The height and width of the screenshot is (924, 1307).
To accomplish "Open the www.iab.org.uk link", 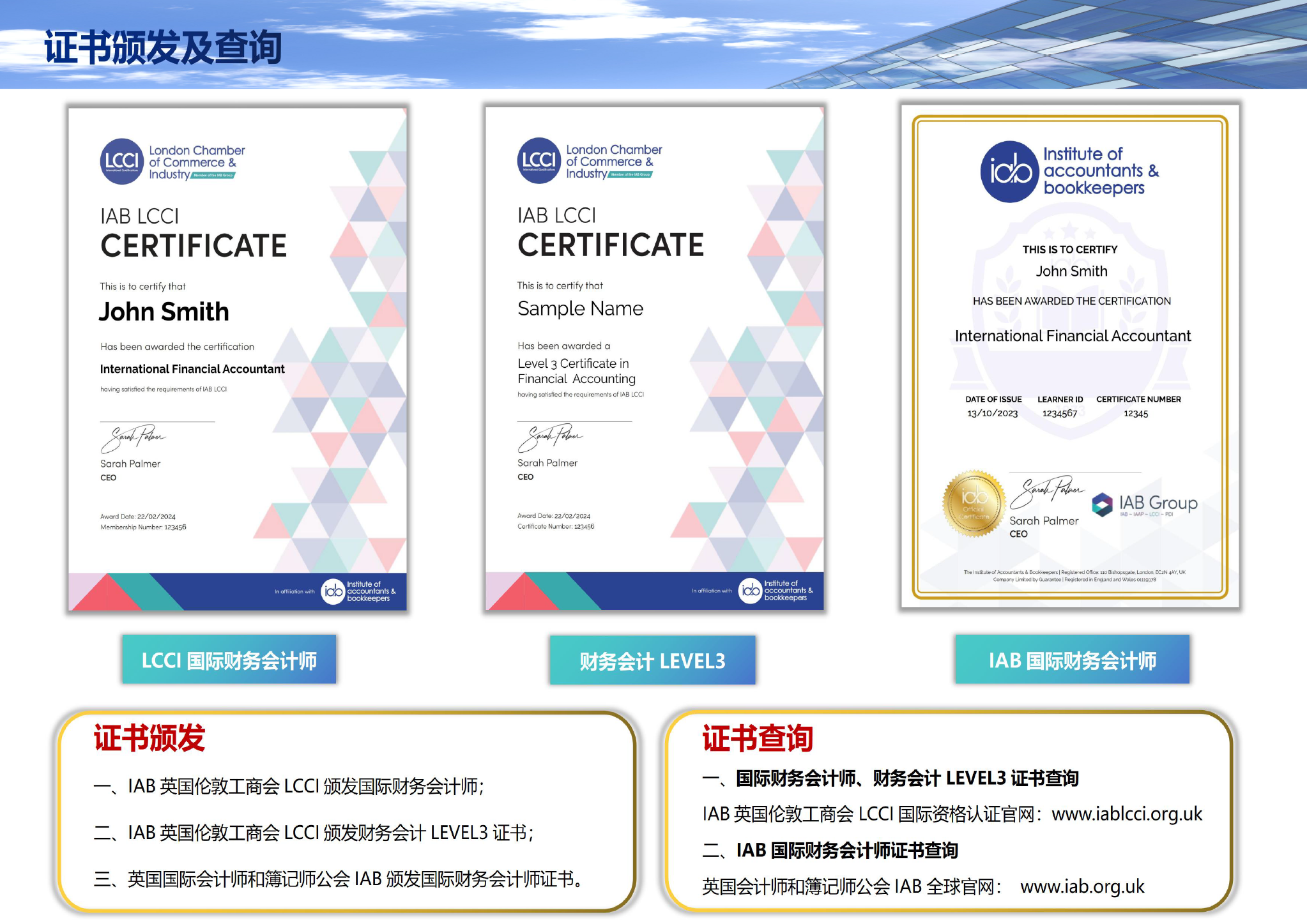I will pyautogui.click(x=1082, y=886).
